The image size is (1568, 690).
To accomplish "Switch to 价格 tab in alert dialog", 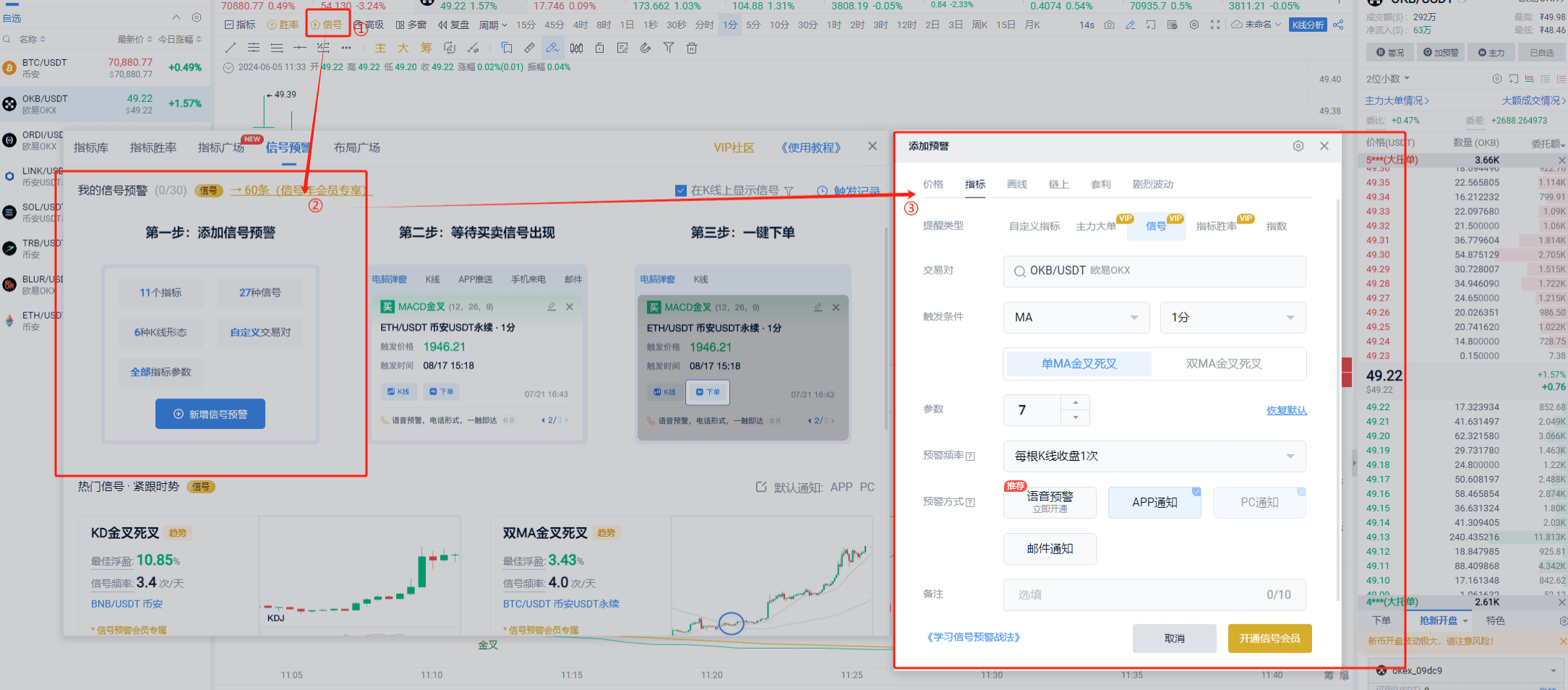I will pos(933,184).
